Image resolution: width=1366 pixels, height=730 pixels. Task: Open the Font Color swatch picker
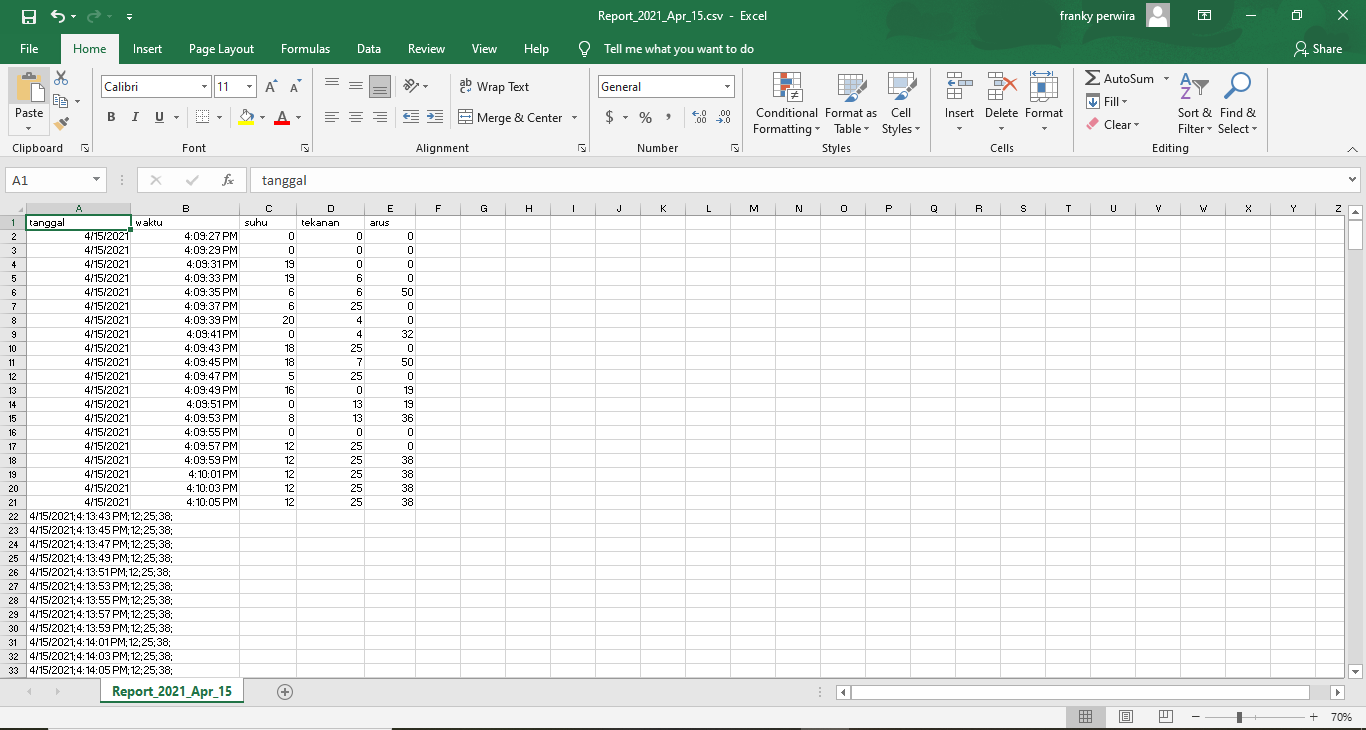(x=282, y=117)
